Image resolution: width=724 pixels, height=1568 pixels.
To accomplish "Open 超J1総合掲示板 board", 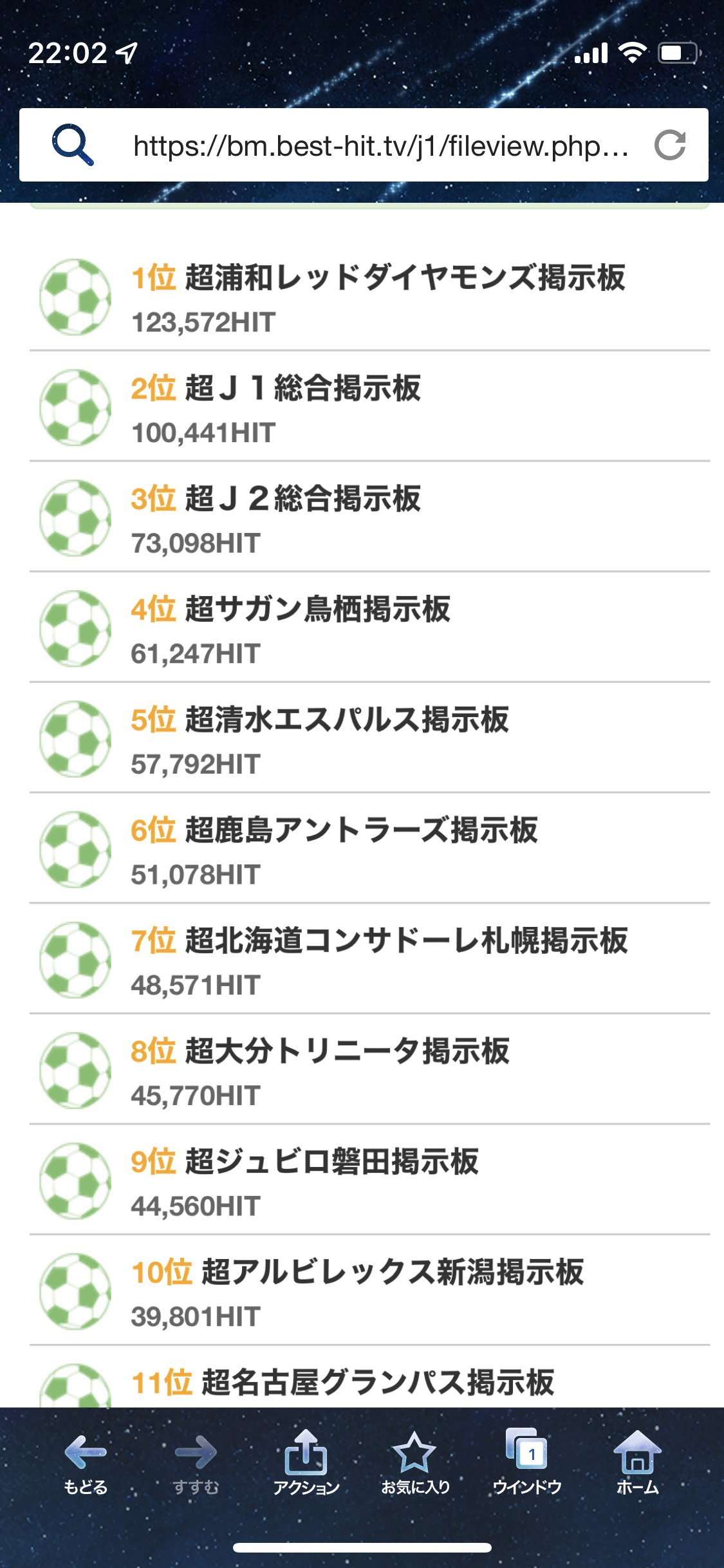I will pos(302,389).
